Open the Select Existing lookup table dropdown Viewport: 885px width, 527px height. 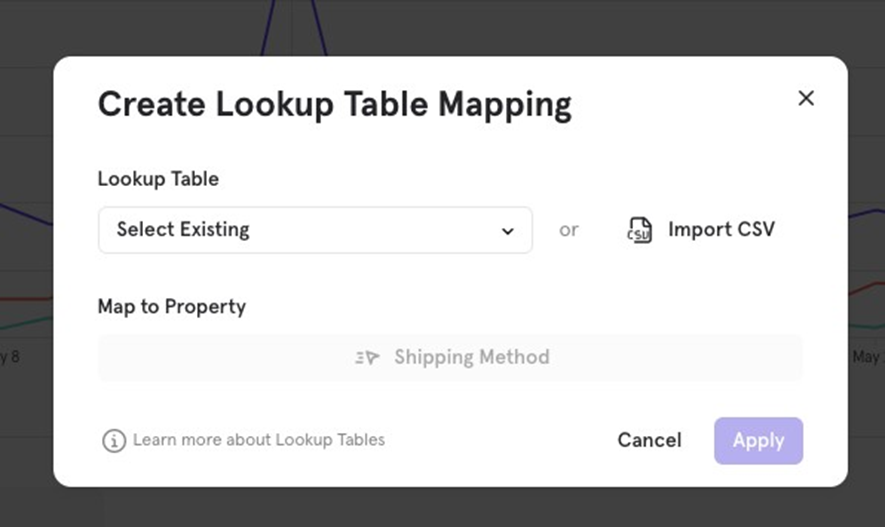coord(314,230)
